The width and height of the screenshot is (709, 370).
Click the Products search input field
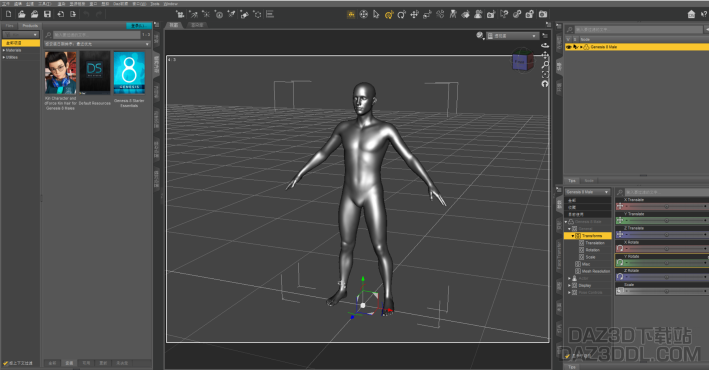97,35
